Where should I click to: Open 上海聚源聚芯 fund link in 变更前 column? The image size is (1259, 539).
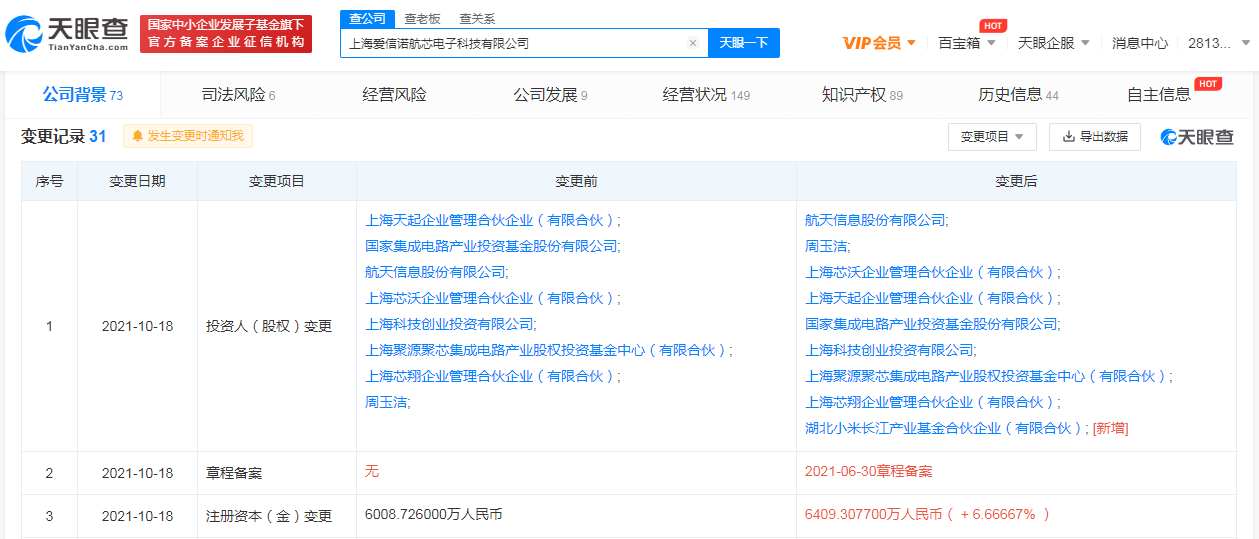tap(548, 350)
